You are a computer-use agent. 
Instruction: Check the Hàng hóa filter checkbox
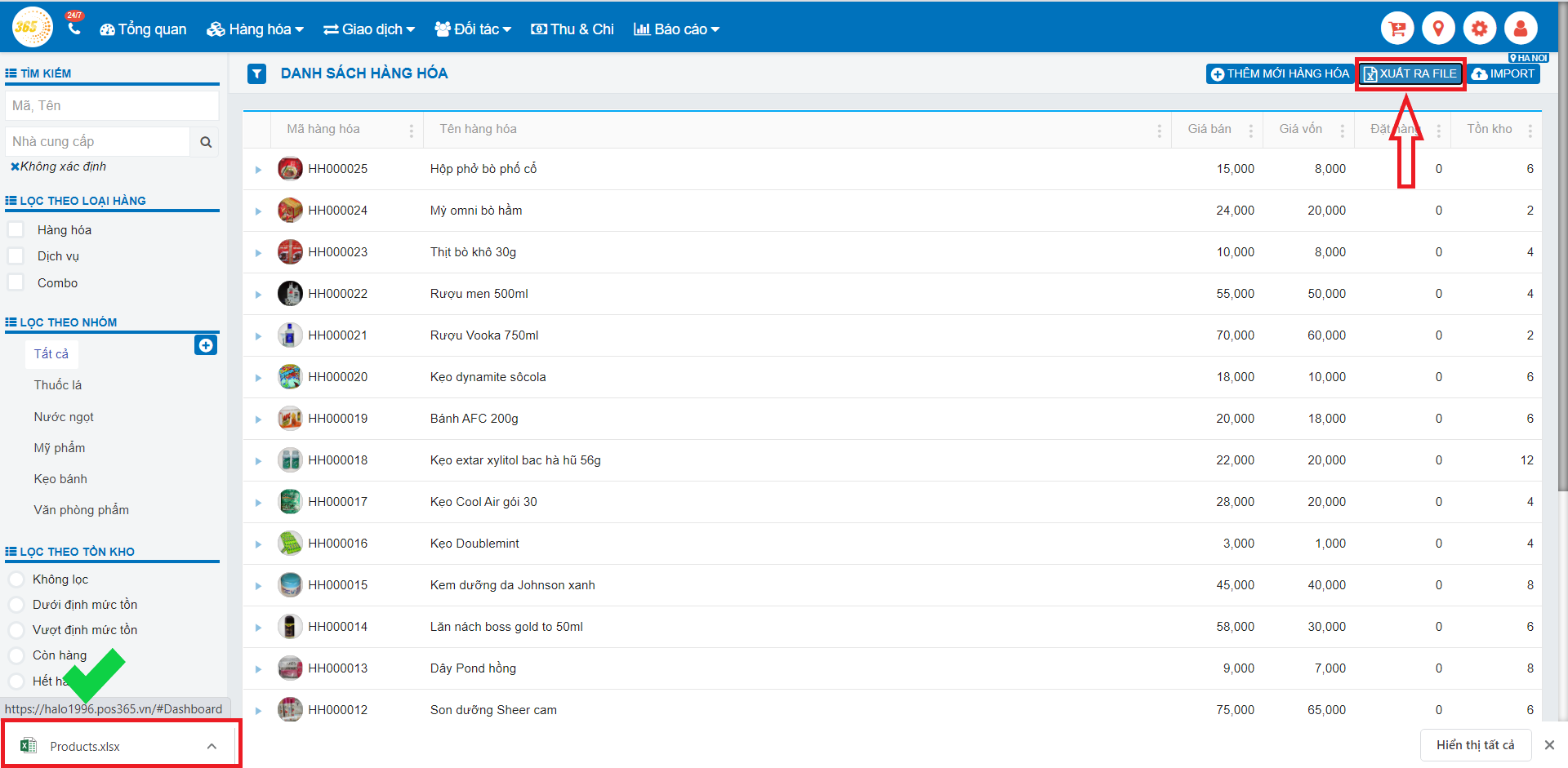16,229
